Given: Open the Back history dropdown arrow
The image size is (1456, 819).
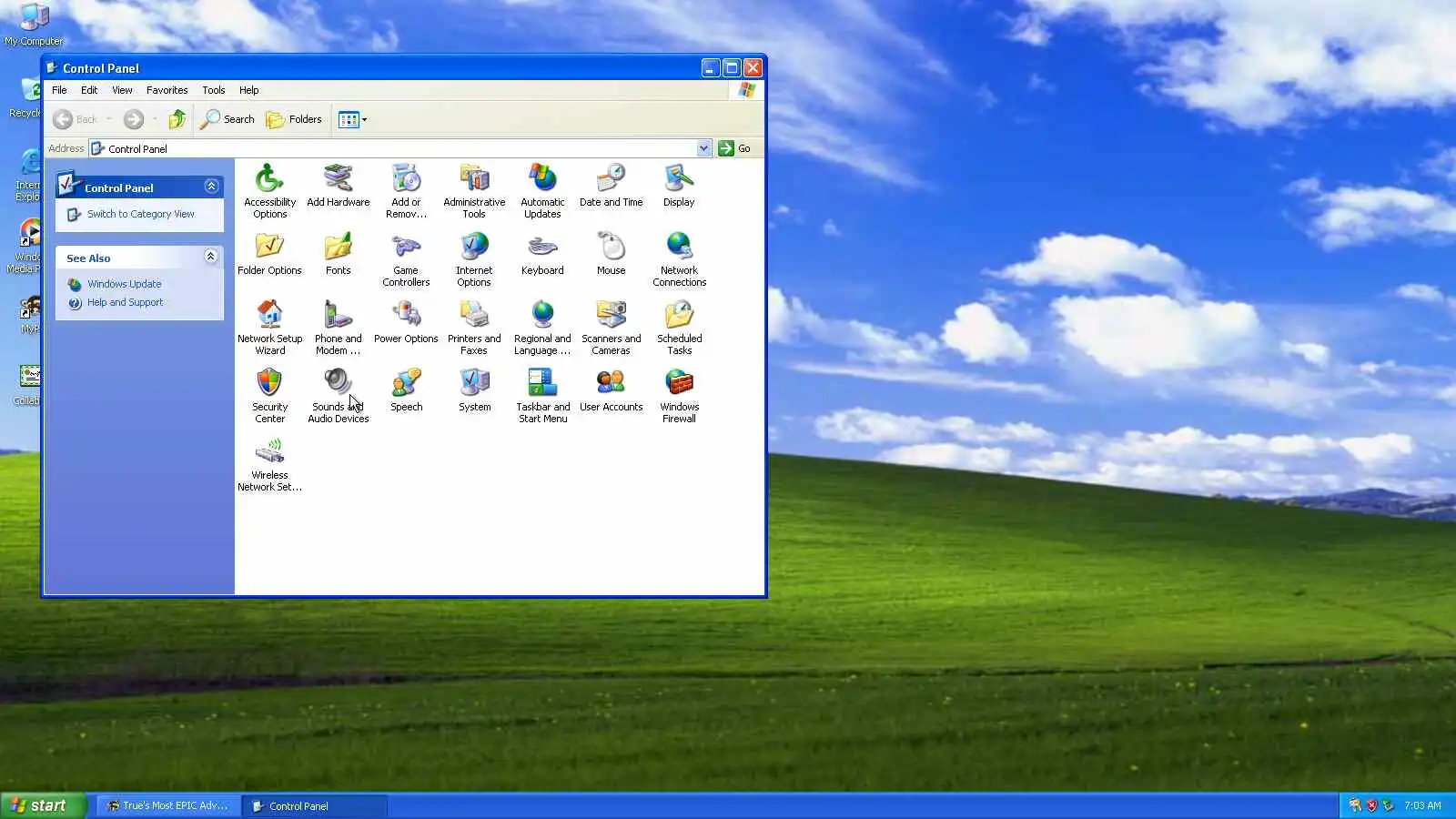Looking at the screenshot, I should [x=109, y=119].
